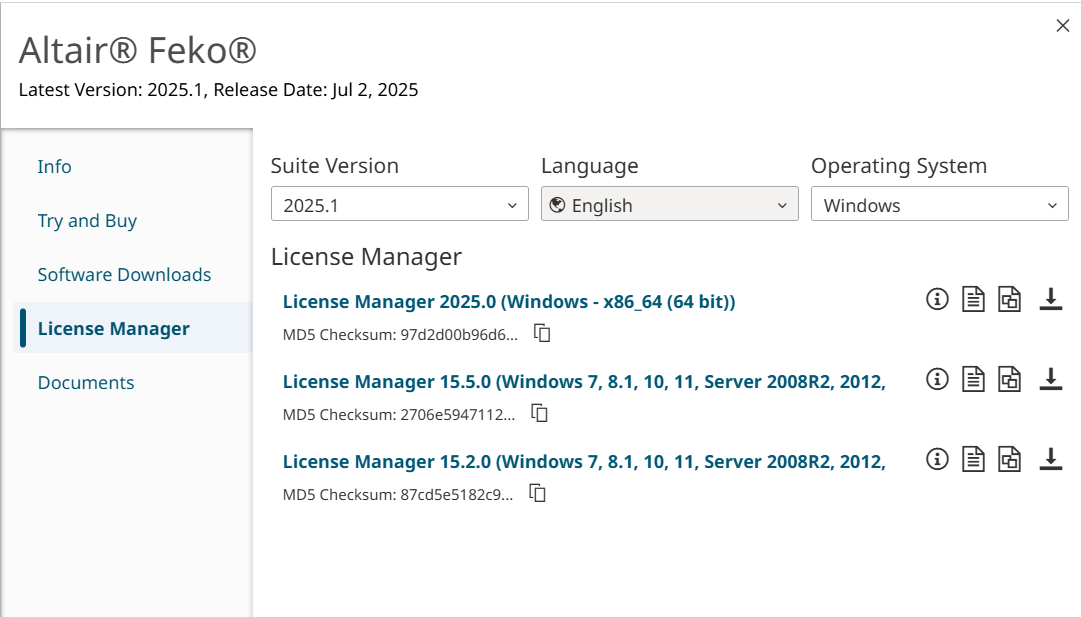This screenshot has height=617, width=1081.
Task: Open the License Manager 15.2.0 link
Action: tap(584, 462)
